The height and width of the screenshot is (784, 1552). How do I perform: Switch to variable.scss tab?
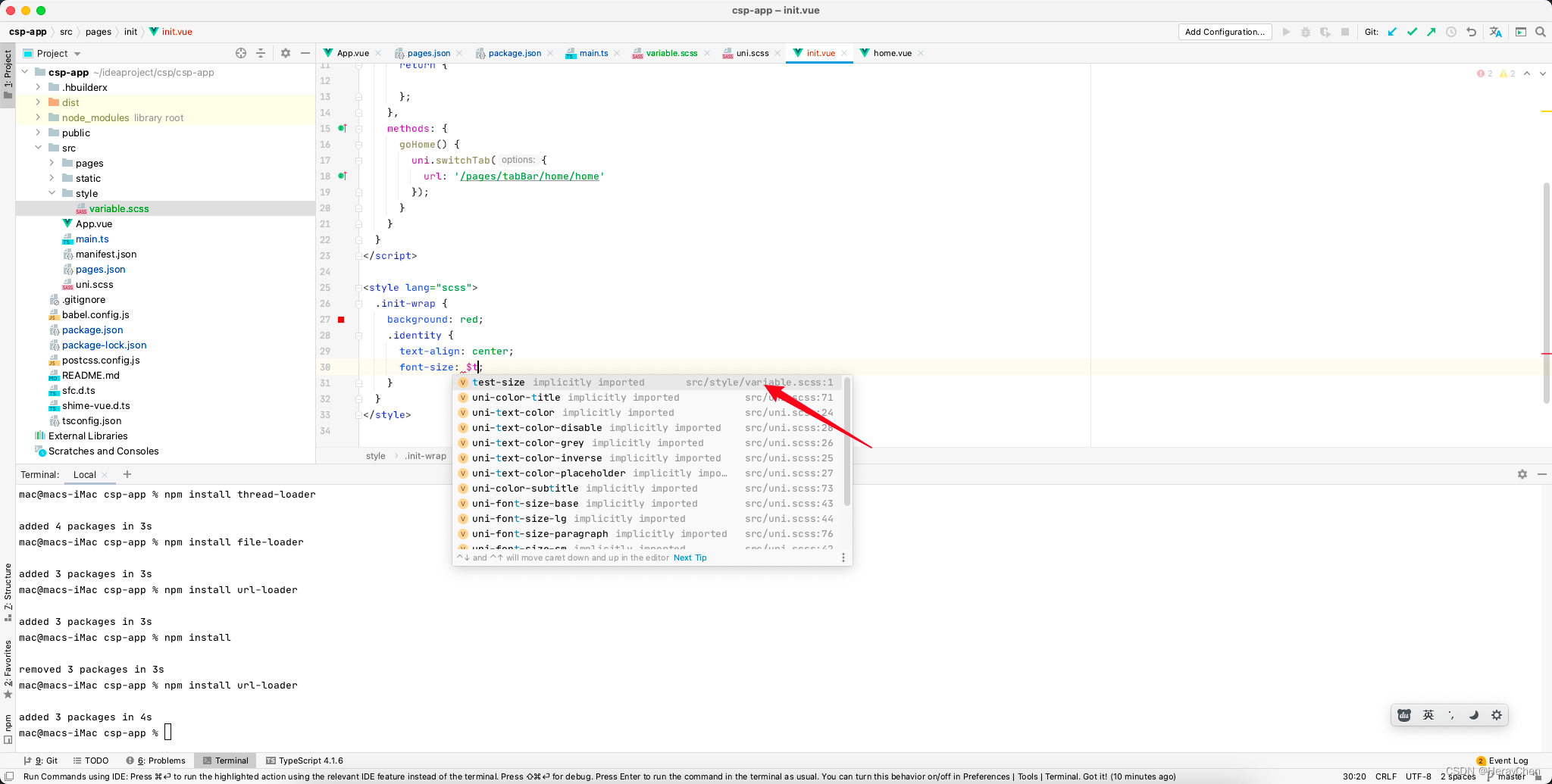[671, 53]
